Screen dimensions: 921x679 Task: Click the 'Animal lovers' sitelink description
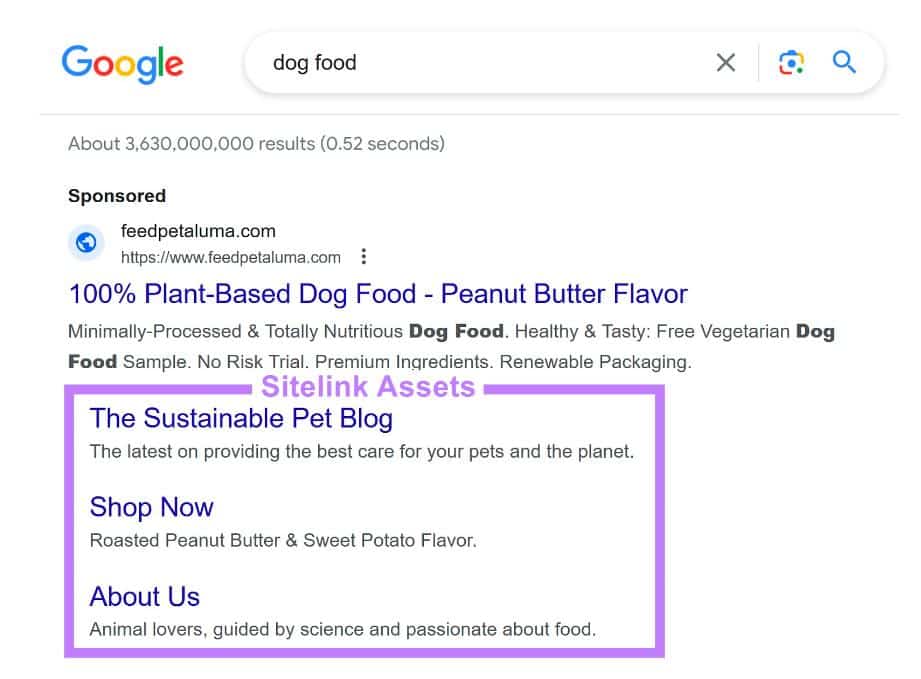point(343,629)
